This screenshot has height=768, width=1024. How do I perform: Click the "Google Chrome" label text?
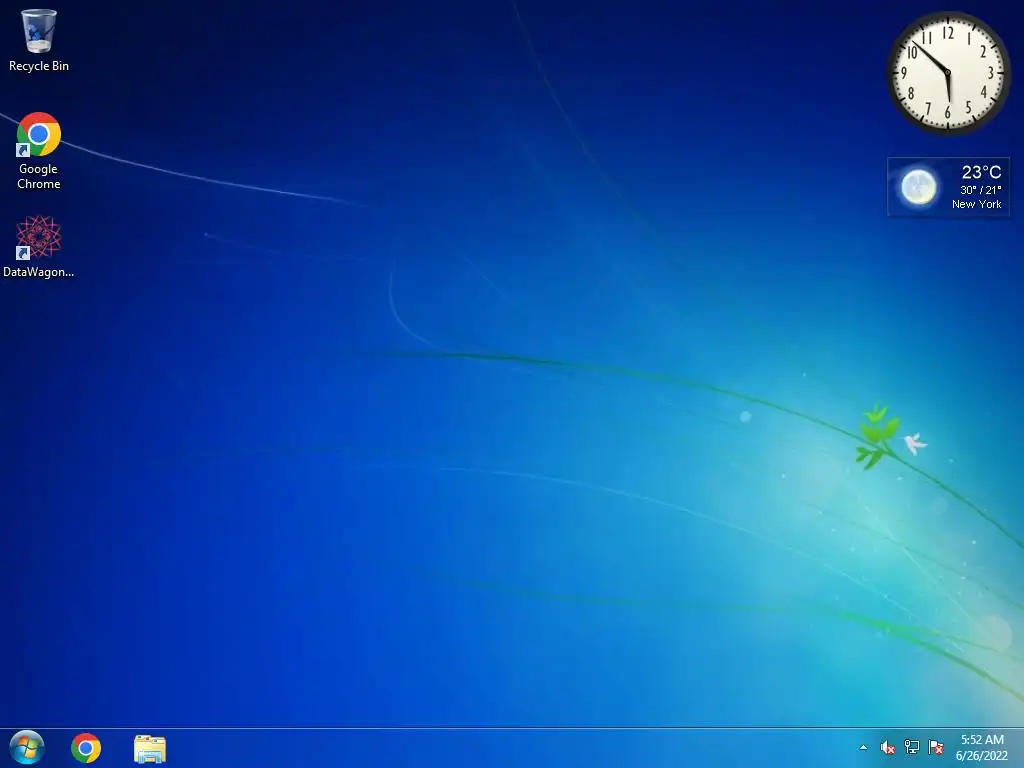point(39,176)
